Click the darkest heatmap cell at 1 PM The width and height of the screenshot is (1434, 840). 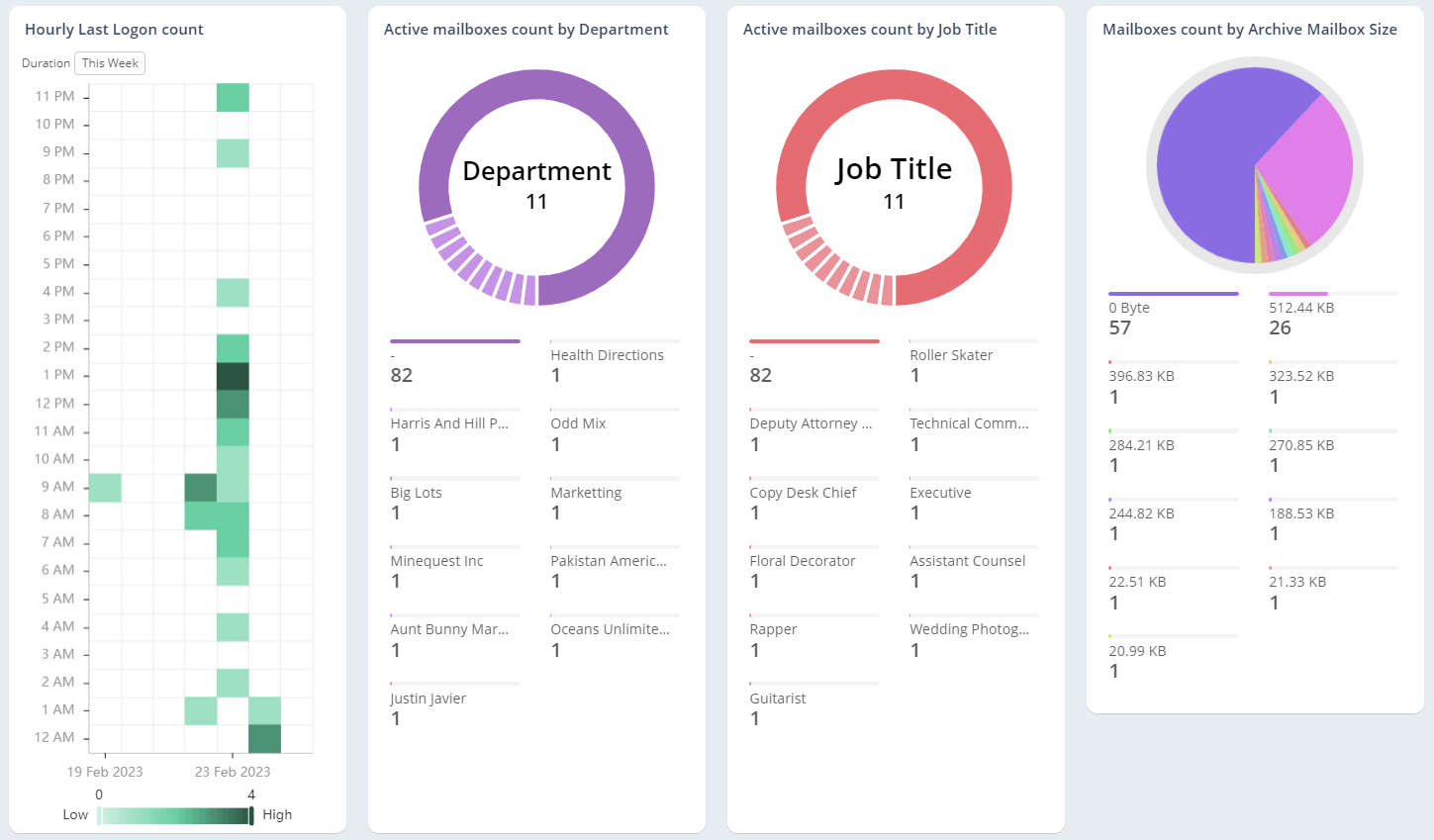[233, 376]
